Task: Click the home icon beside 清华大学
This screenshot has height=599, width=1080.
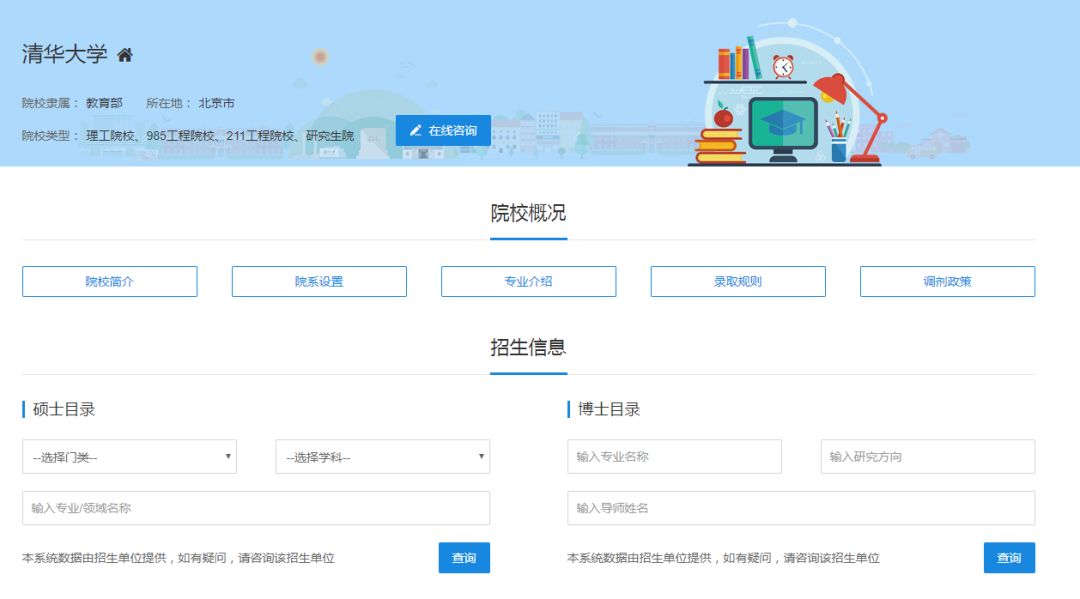Action: click(x=125, y=55)
